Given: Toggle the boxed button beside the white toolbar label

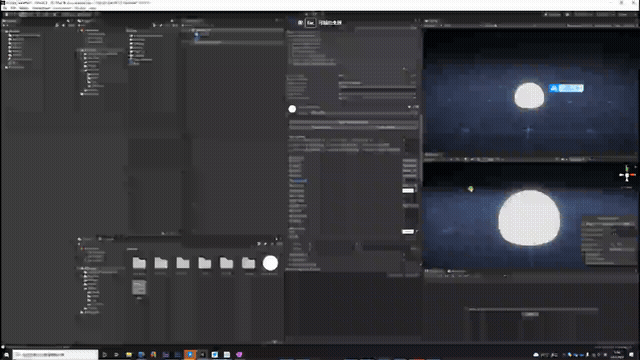Looking at the screenshot, I should pyautogui.click(x=311, y=23).
